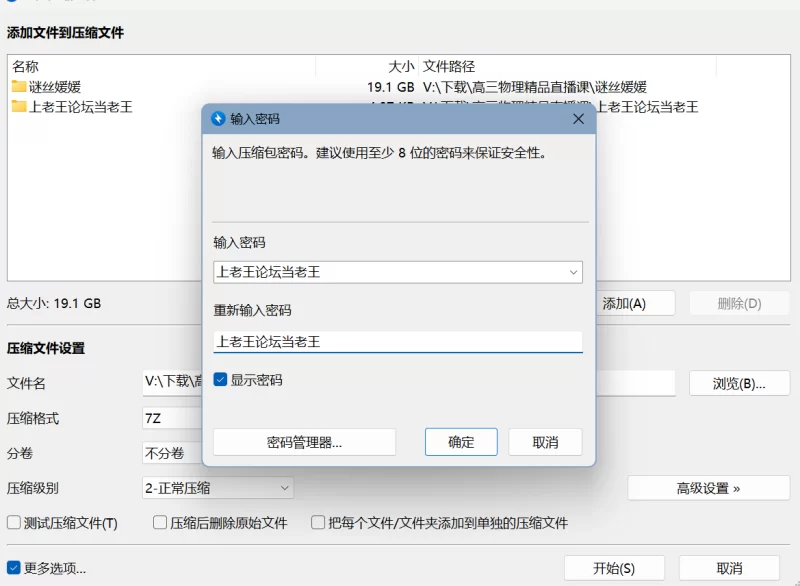800x586 pixels.
Task: Click the 大小 column header
Action: (x=401, y=67)
